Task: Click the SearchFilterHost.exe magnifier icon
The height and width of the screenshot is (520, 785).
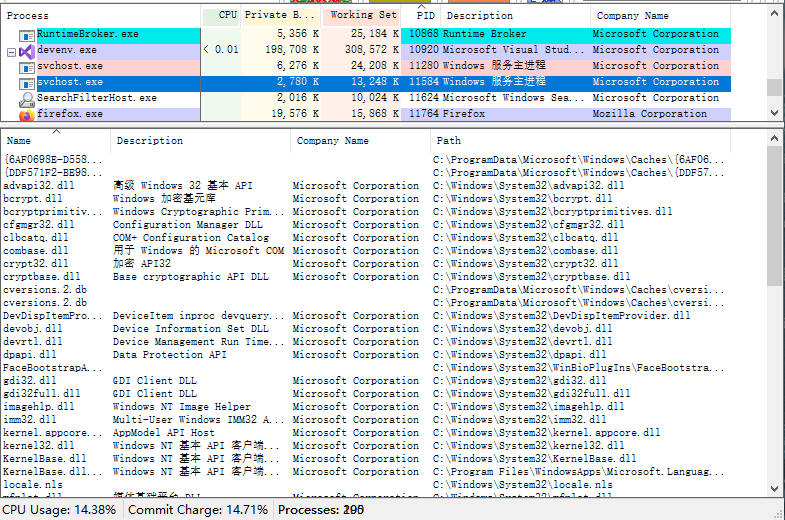Action: click(26, 98)
